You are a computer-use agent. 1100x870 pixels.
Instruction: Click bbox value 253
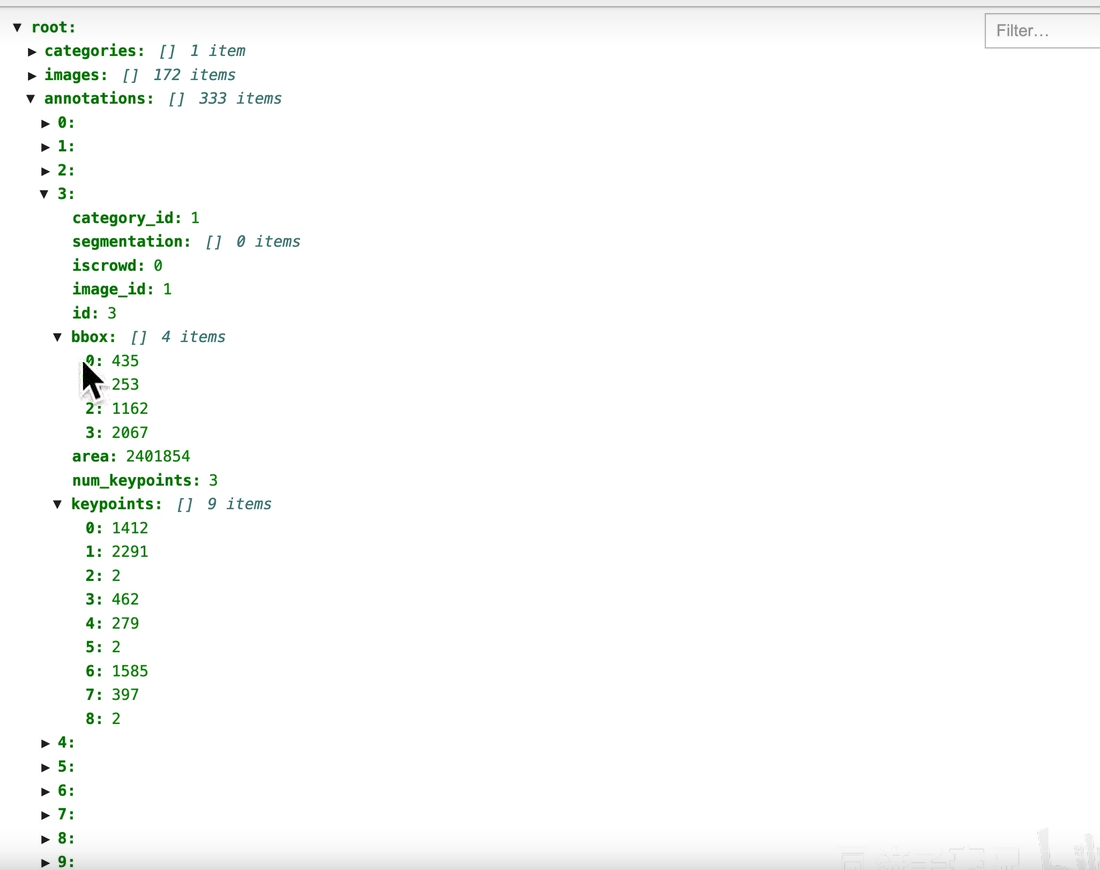(125, 385)
